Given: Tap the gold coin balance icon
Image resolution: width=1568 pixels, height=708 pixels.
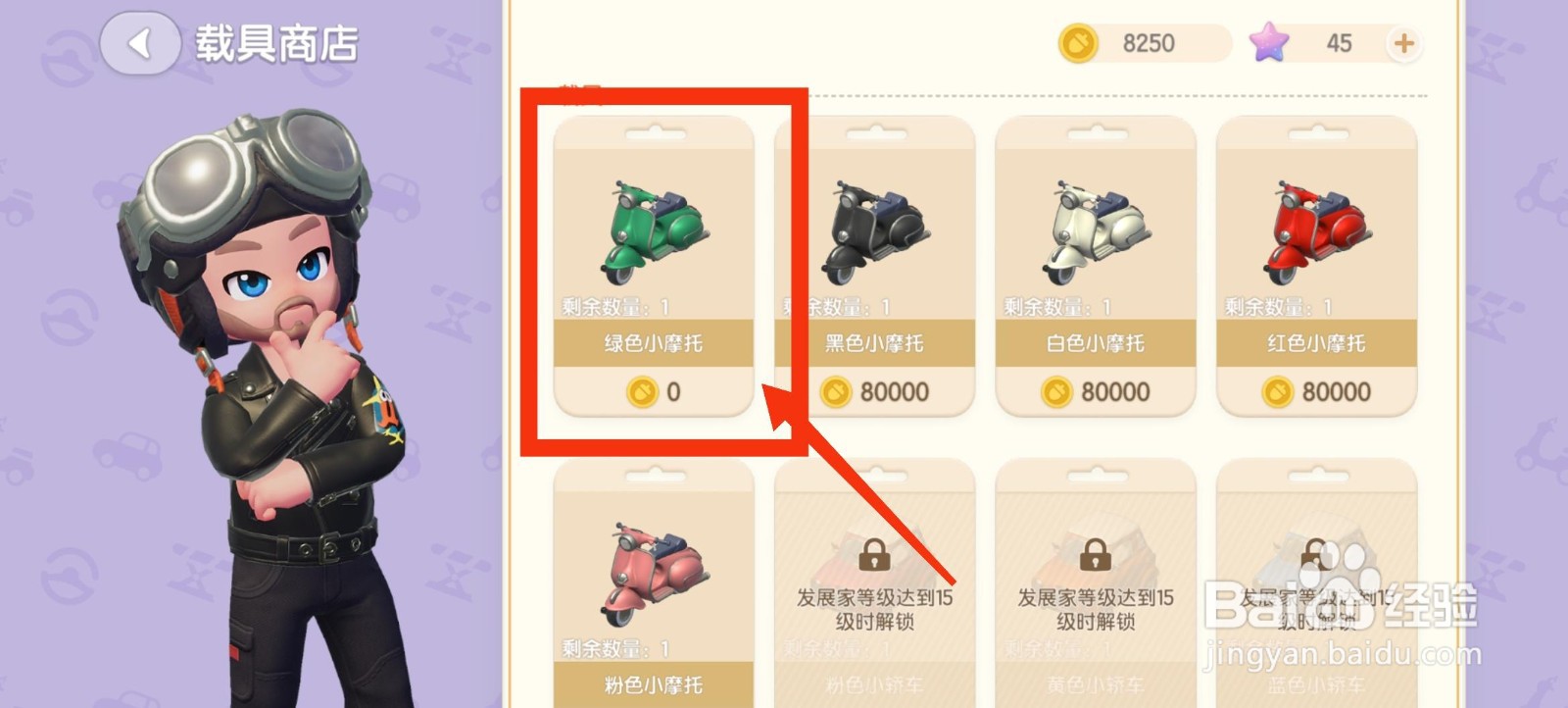Looking at the screenshot, I should (1079, 44).
